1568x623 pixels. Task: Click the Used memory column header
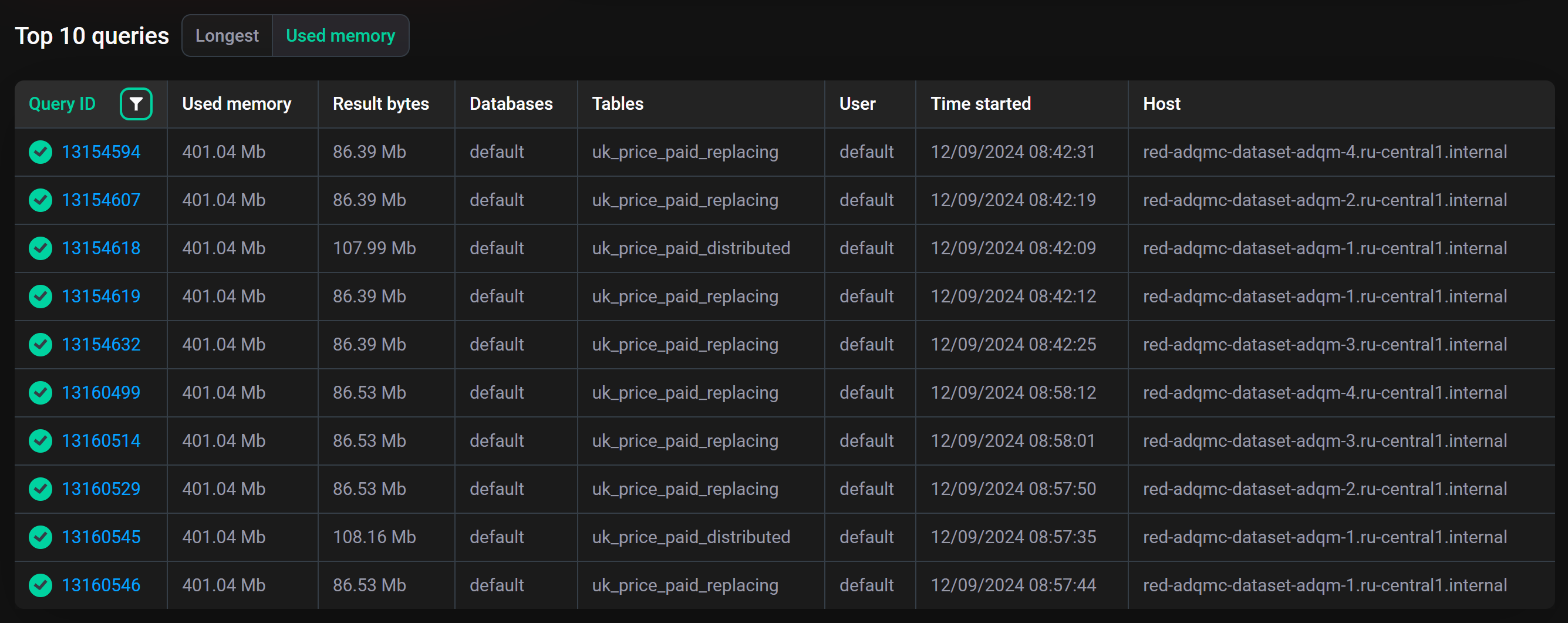(x=236, y=103)
